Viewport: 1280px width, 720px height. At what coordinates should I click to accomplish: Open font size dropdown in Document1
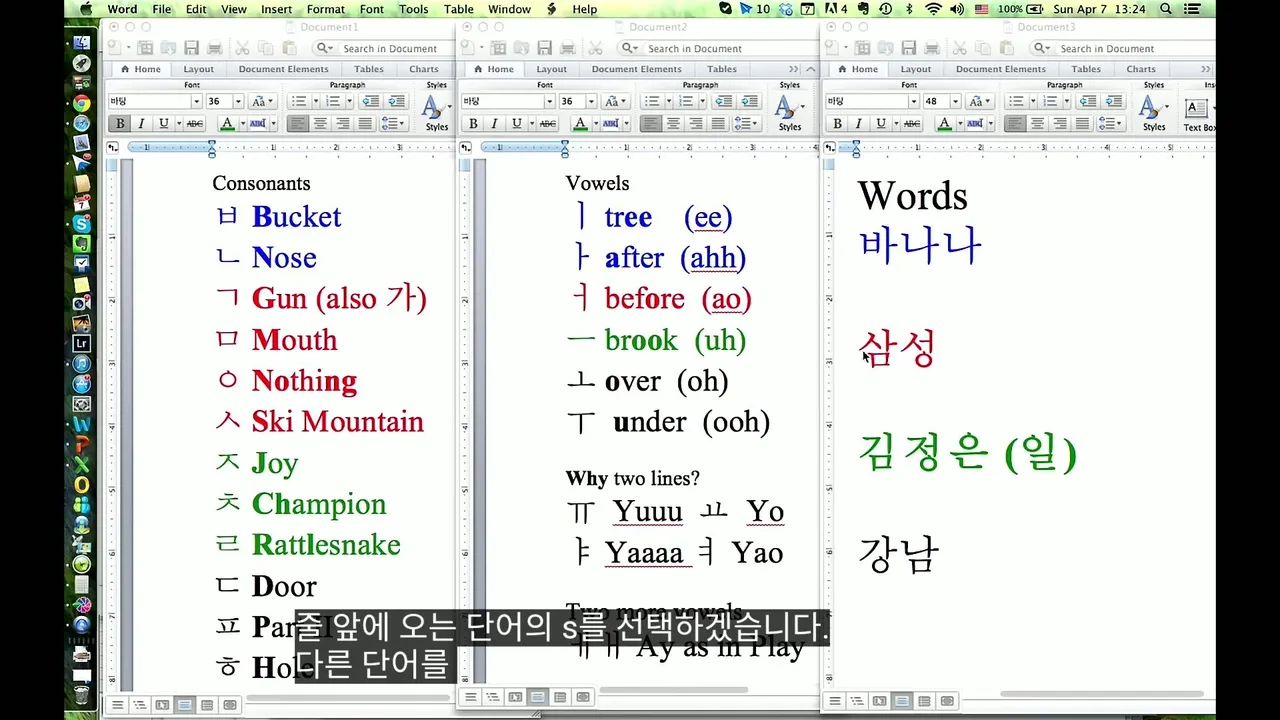238,101
